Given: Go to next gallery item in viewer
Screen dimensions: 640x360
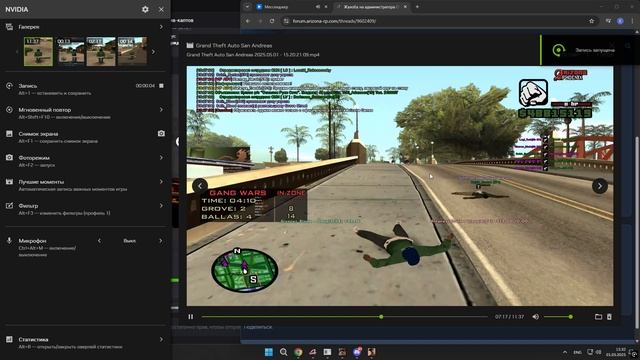Looking at the screenshot, I should (600, 186).
